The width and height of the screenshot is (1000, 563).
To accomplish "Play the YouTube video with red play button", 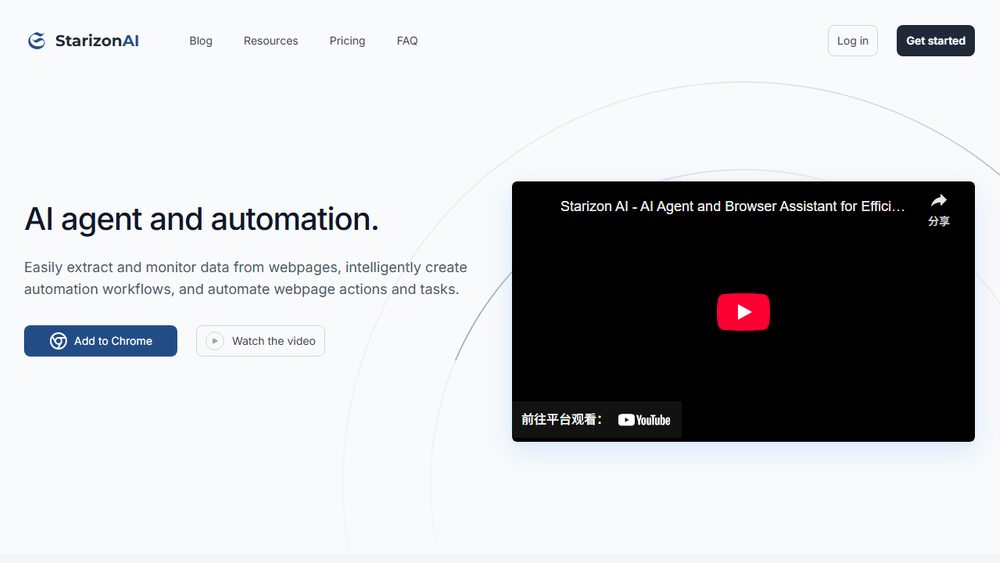I will tap(743, 312).
